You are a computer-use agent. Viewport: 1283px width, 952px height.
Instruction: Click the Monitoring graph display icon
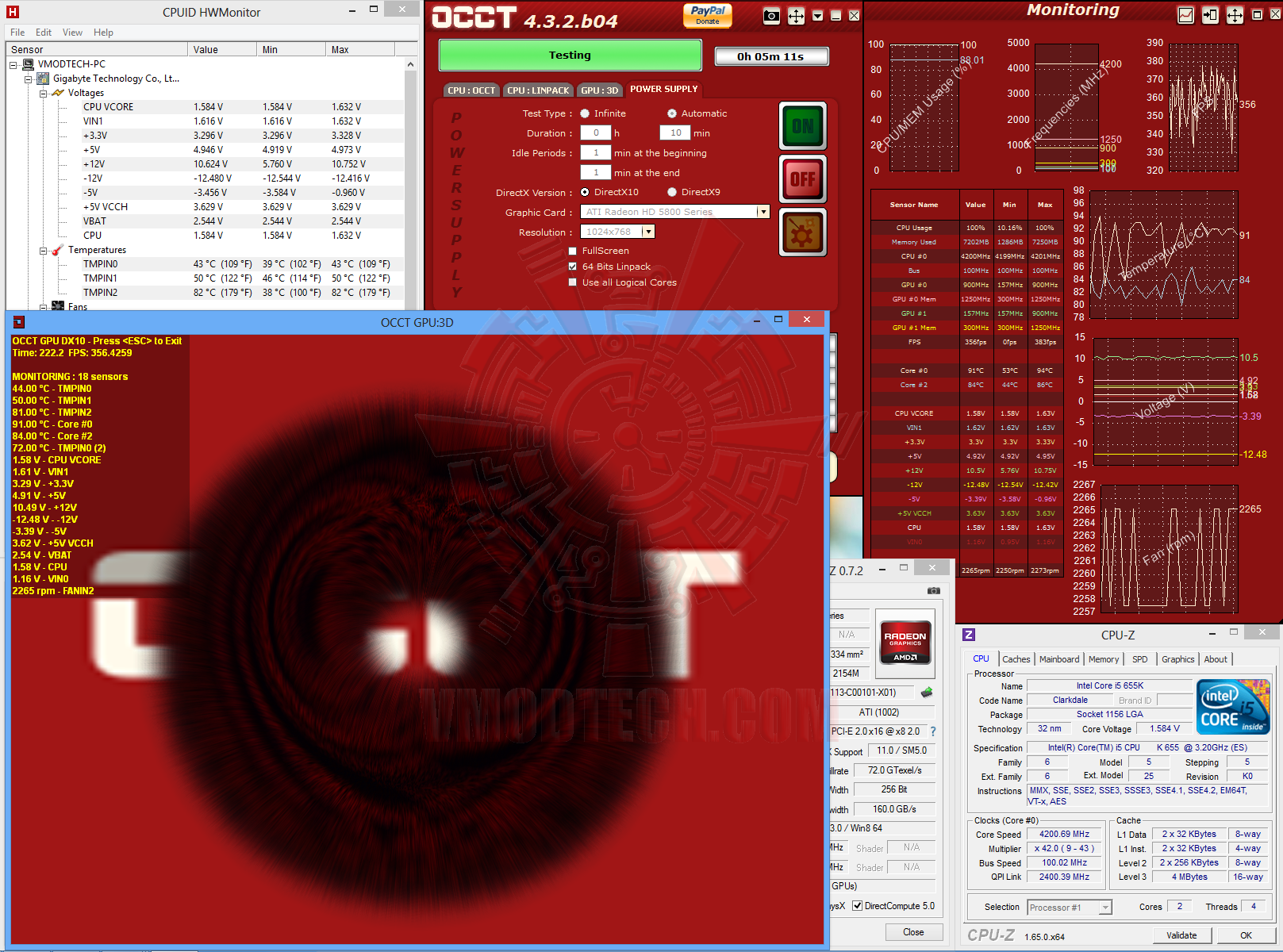coord(1185,15)
